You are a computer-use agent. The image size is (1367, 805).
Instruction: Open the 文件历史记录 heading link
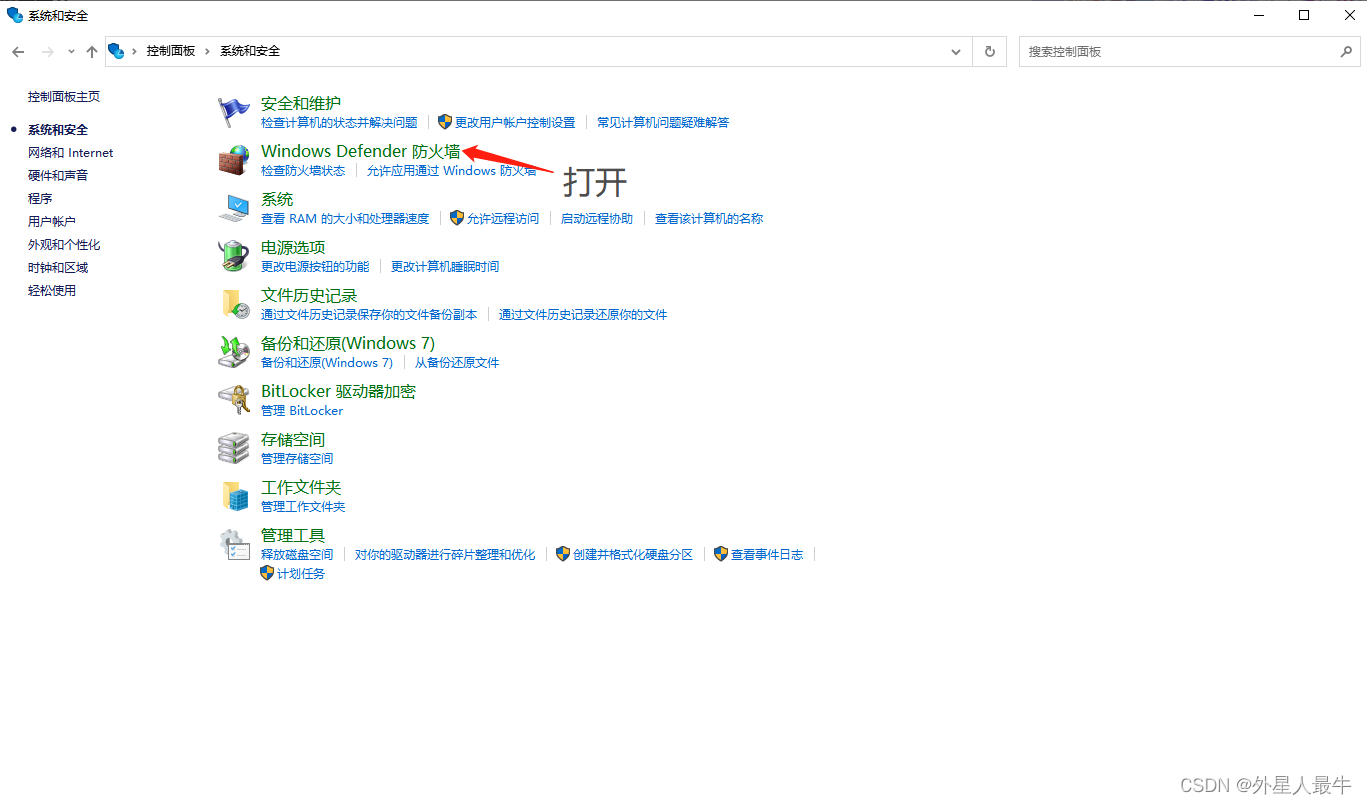point(309,295)
